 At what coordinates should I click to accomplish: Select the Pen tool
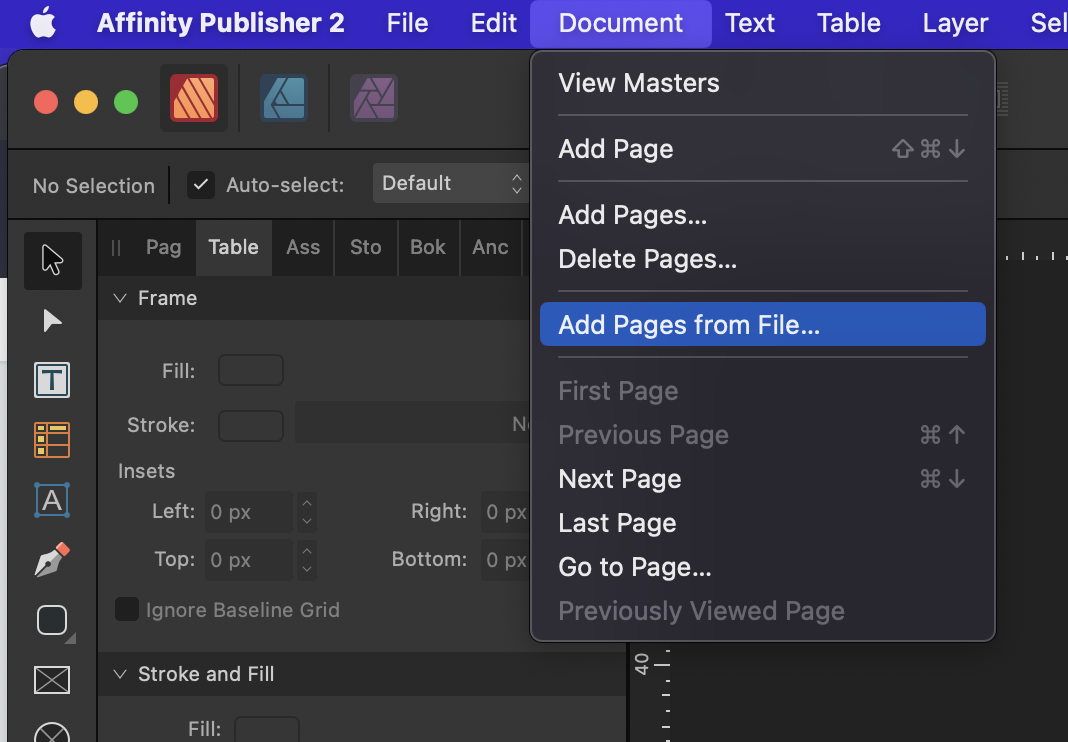pyautogui.click(x=52, y=559)
